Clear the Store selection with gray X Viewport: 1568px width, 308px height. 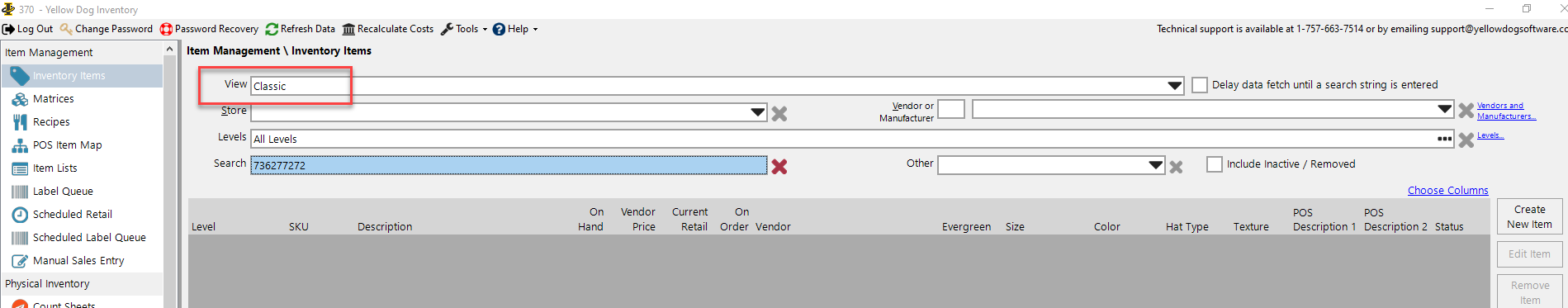click(779, 113)
